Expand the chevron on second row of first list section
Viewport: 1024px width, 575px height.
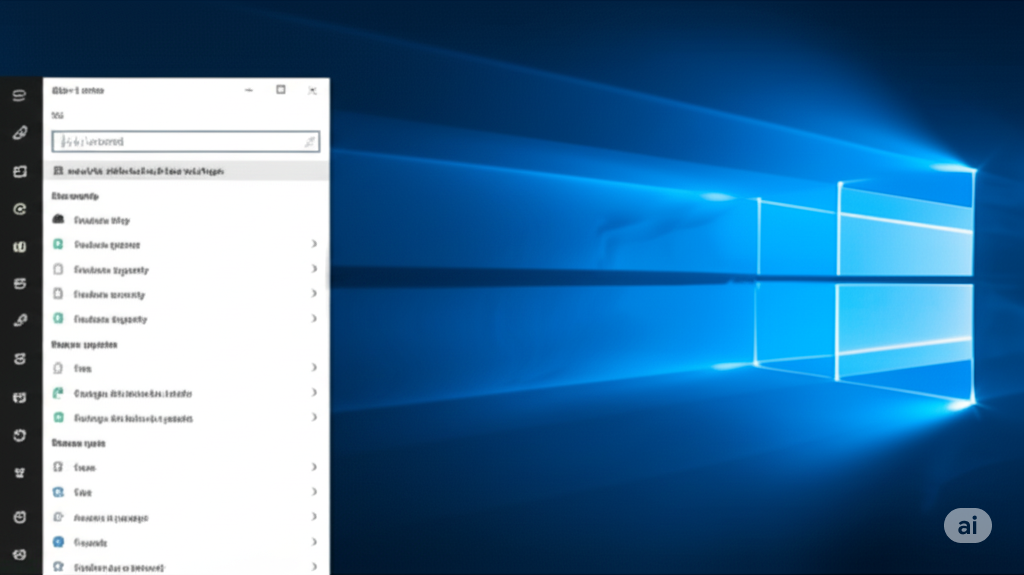[x=314, y=244]
